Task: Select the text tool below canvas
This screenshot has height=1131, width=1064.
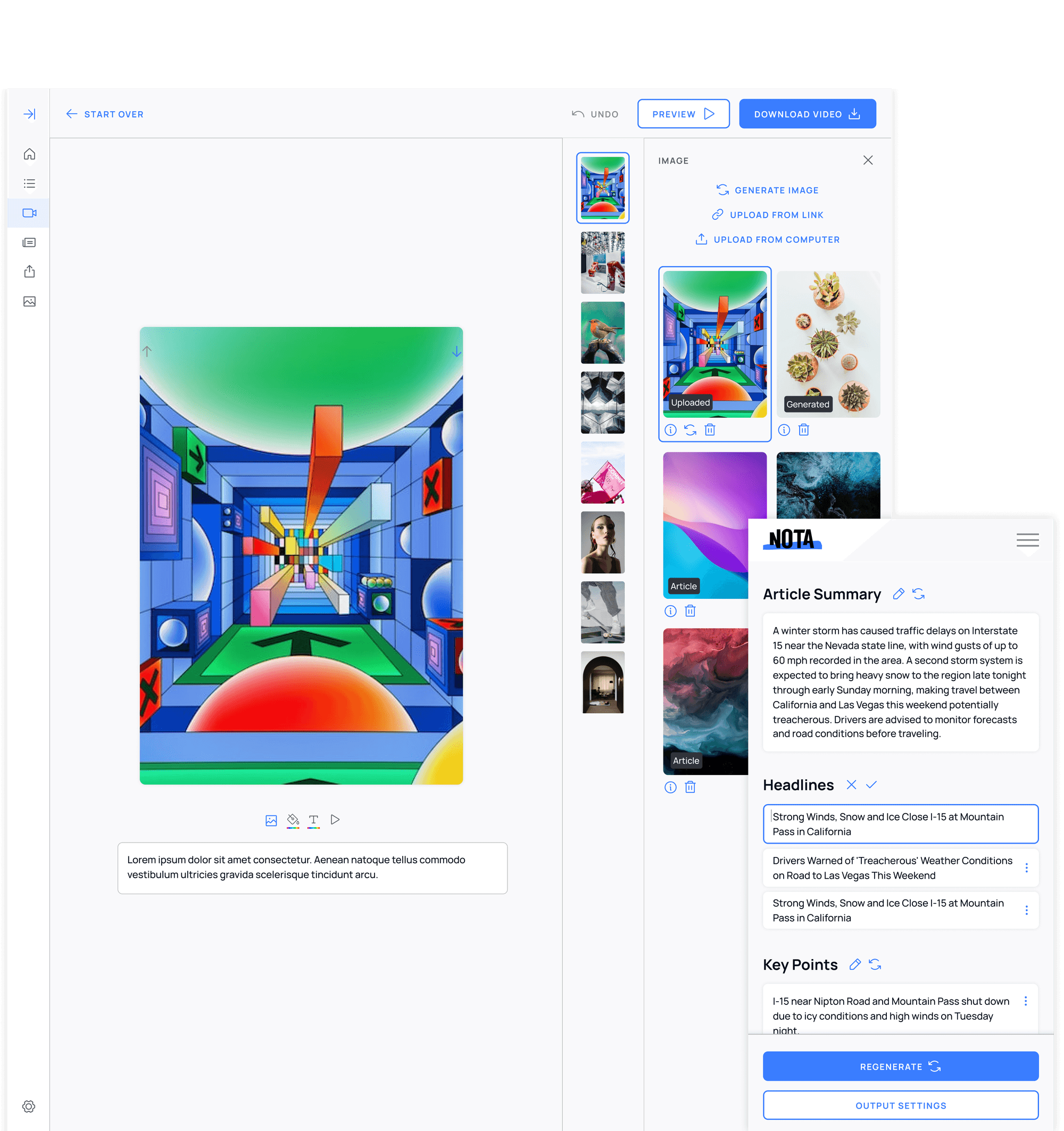Action: [313, 820]
